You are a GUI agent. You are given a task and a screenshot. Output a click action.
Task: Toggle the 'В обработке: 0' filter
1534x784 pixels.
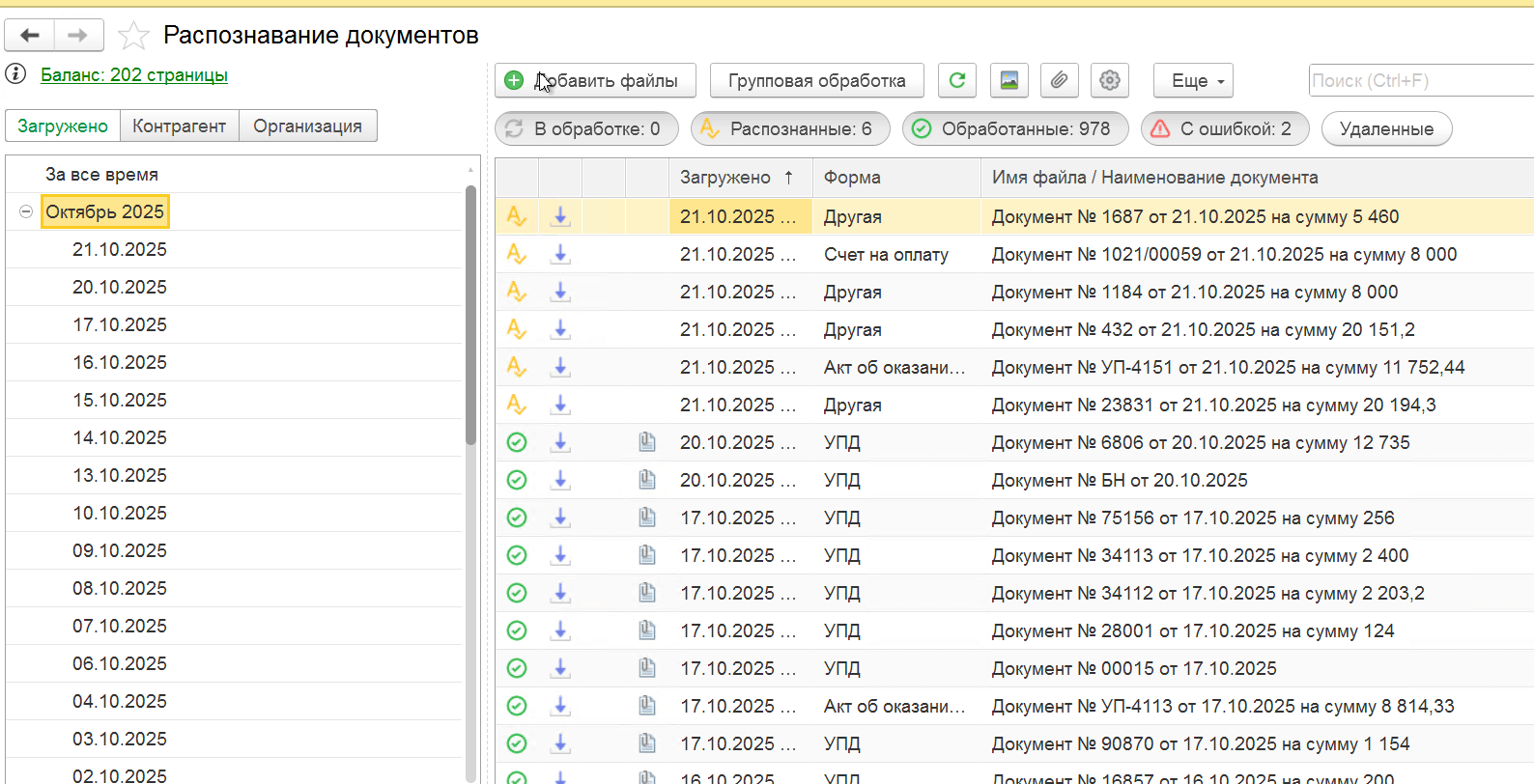coord(585,128)
